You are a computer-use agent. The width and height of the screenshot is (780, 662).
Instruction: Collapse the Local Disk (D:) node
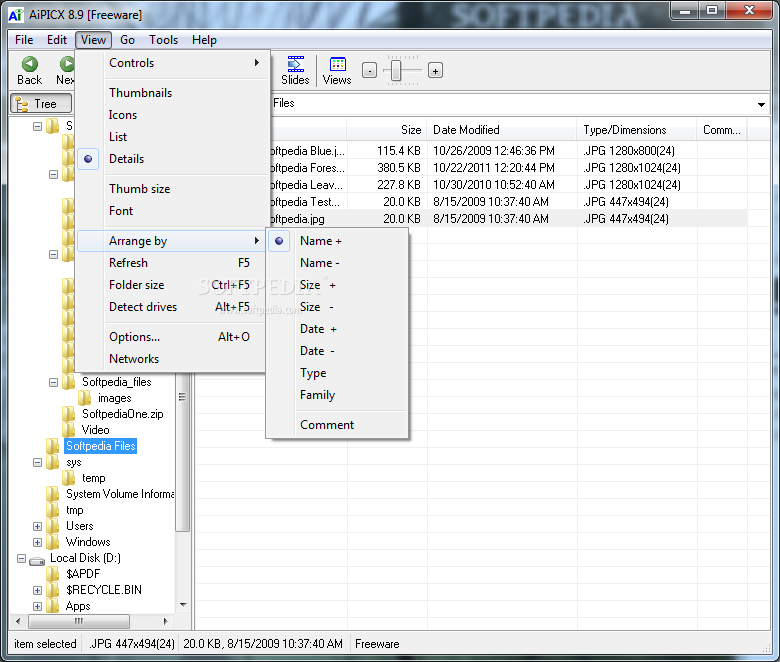21,559
